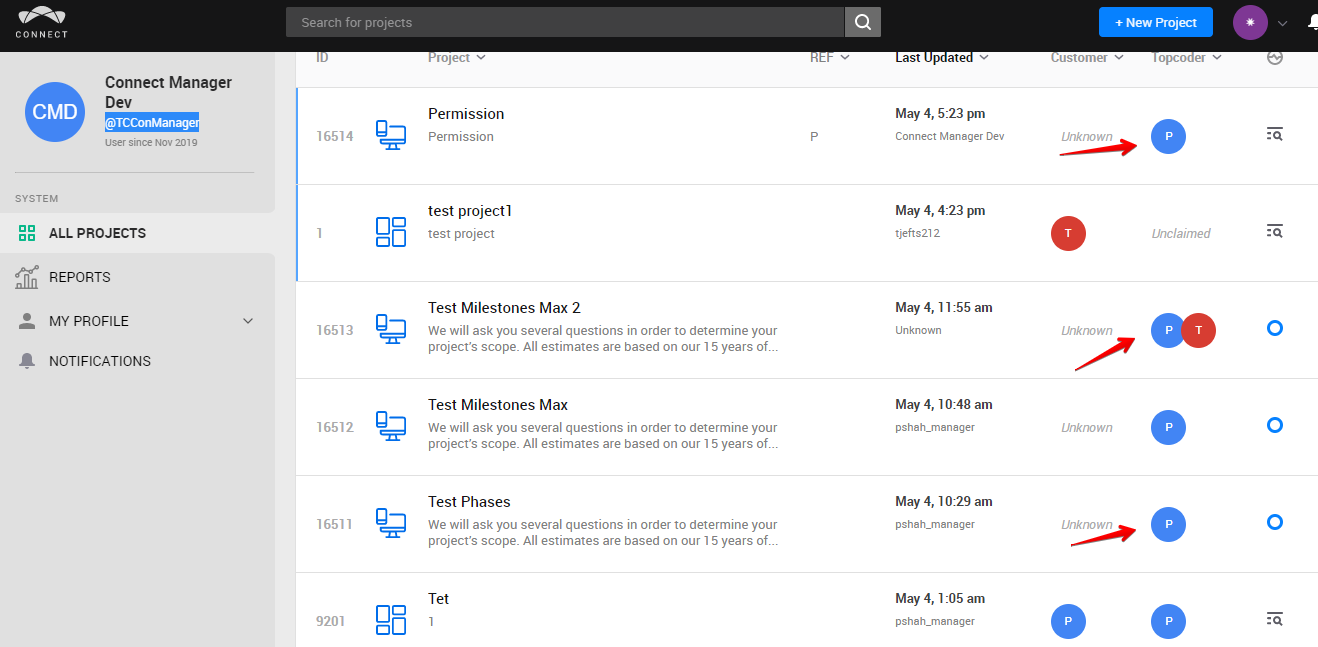The width and height of the screenshot is (1318, 647).
Task: Click blue P avatar in Test Milestones Max 2
Action: coord(1166,330)
